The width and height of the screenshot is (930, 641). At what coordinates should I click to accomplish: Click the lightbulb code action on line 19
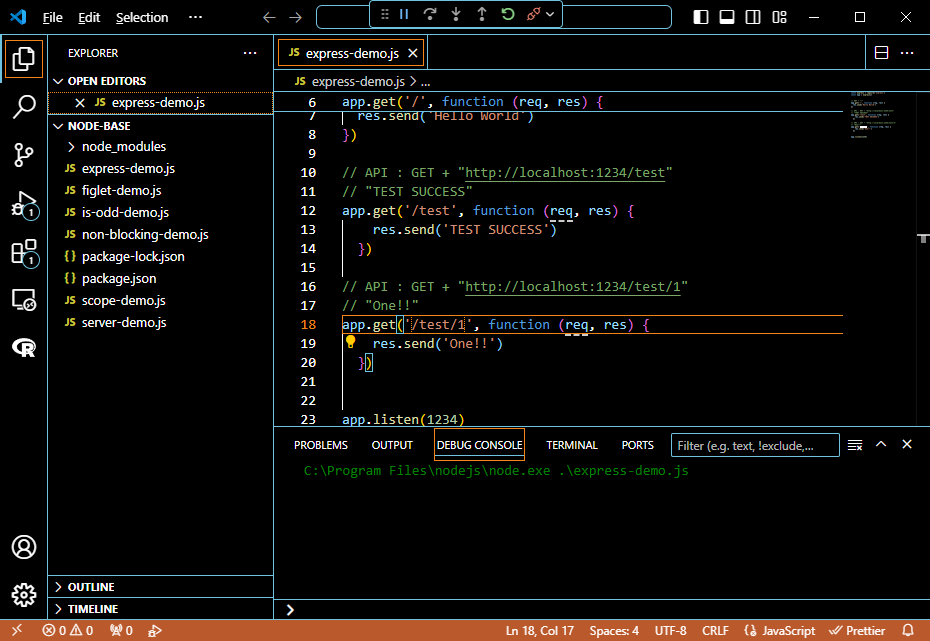(351, 342)
